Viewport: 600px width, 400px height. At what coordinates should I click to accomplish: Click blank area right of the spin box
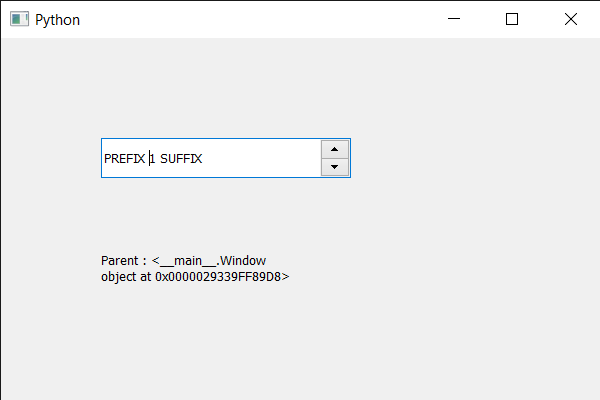click(470, 158)
